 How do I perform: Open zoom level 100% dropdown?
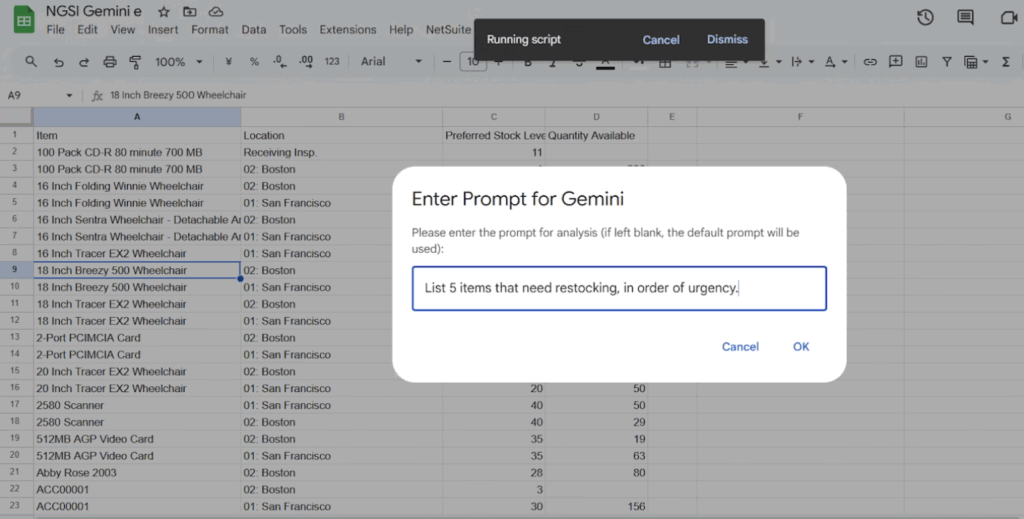point(178,62)
